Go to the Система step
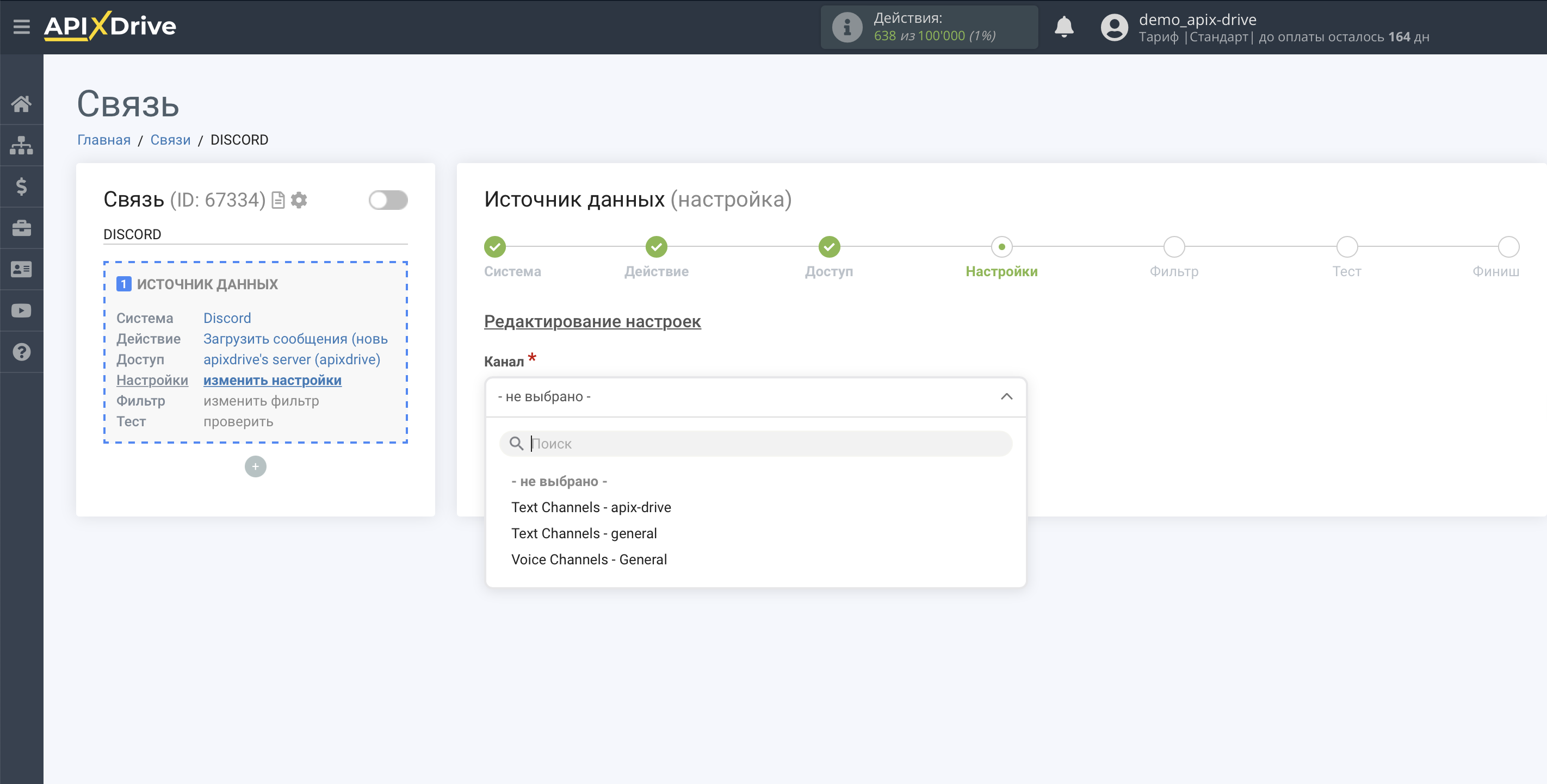 point(495,247)
